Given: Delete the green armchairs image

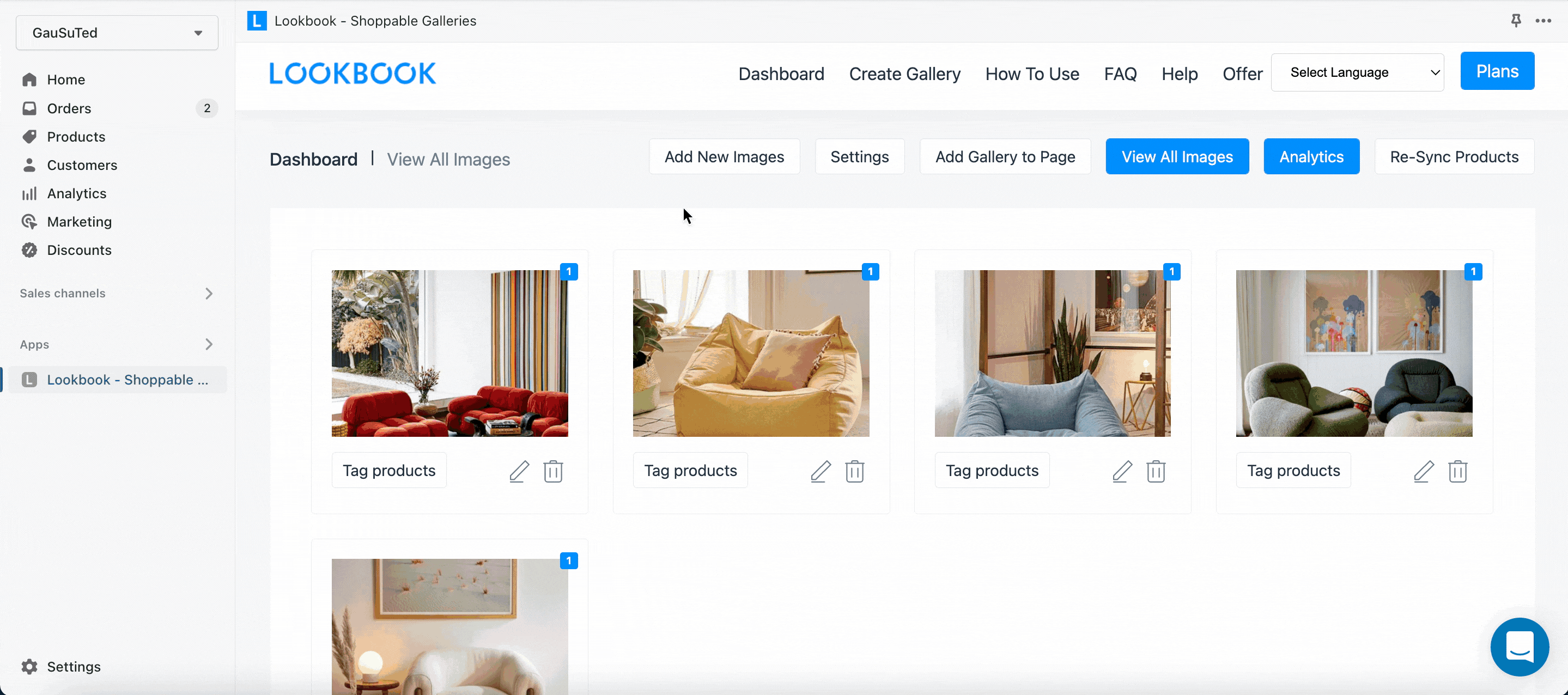Looking at the screenshot, I should point(1458,471).
